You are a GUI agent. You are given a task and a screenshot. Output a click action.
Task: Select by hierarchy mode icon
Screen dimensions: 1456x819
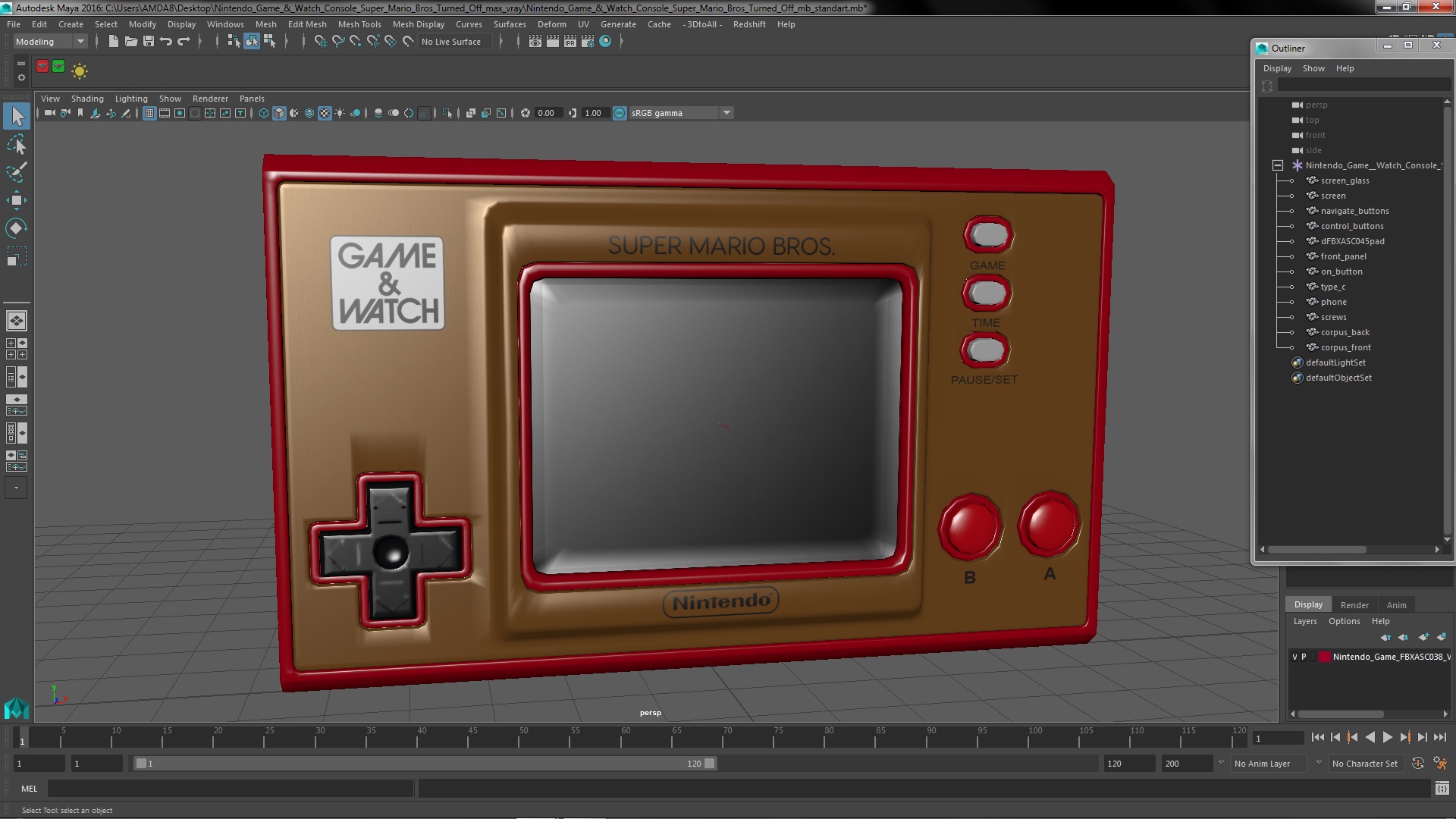pos(234,42)
